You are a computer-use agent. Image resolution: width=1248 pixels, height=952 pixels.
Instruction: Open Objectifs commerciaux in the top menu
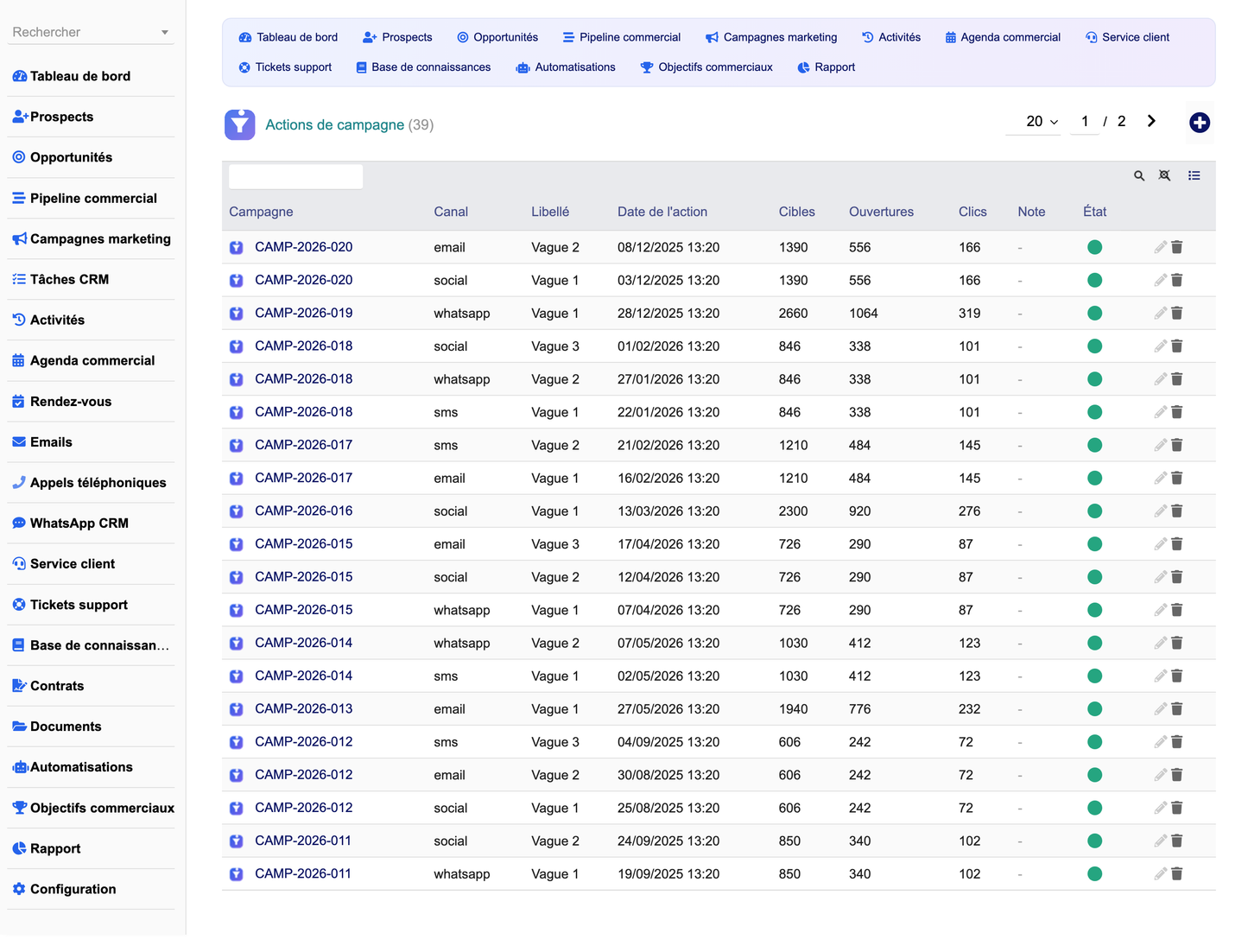tap(706, 67)
